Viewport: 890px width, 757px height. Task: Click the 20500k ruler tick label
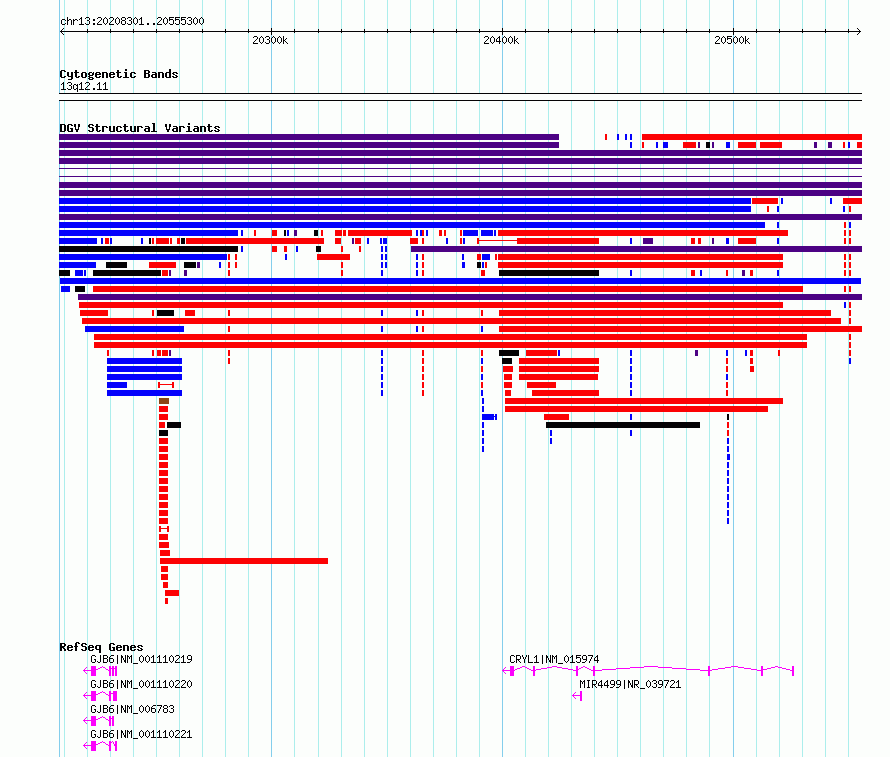point(732,40)
